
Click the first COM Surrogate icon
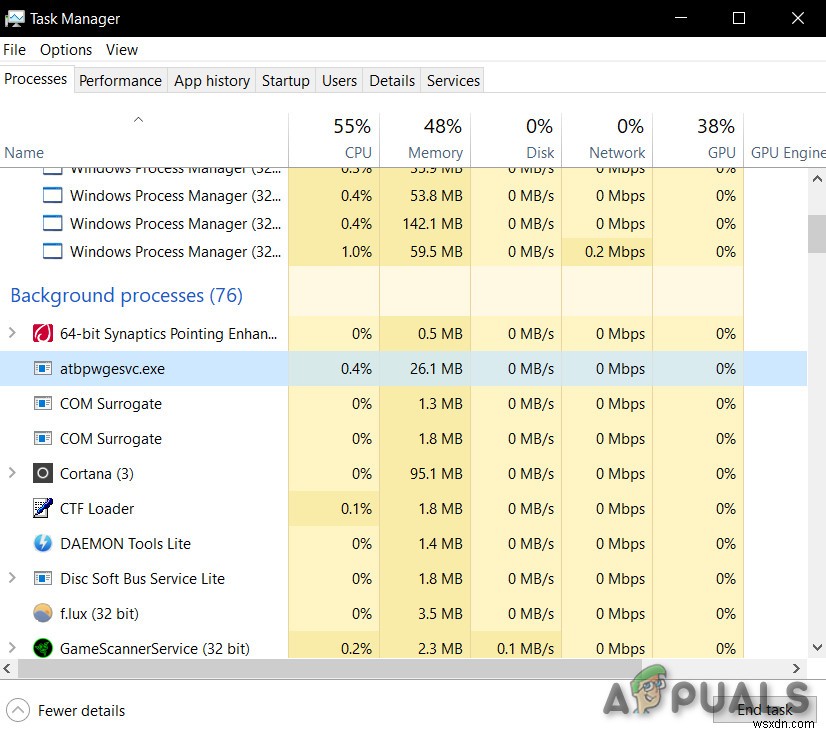44,403
